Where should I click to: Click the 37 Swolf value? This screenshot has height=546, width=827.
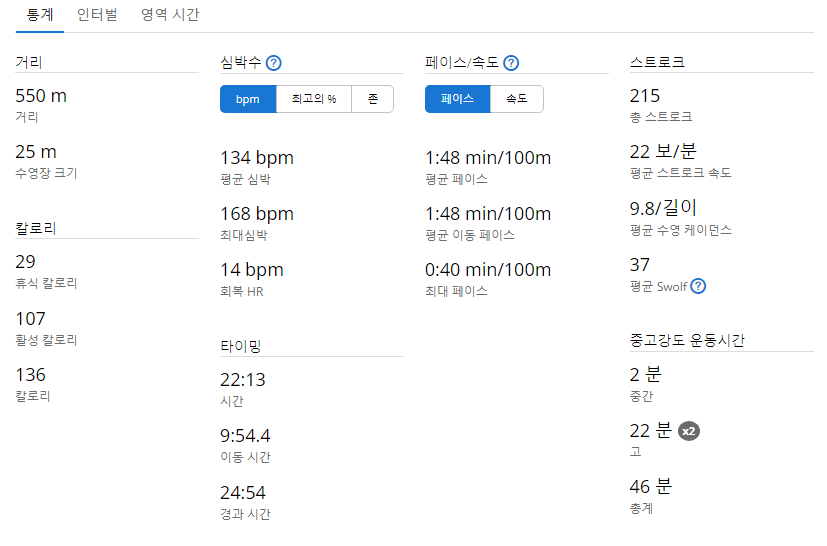(640, 265)
